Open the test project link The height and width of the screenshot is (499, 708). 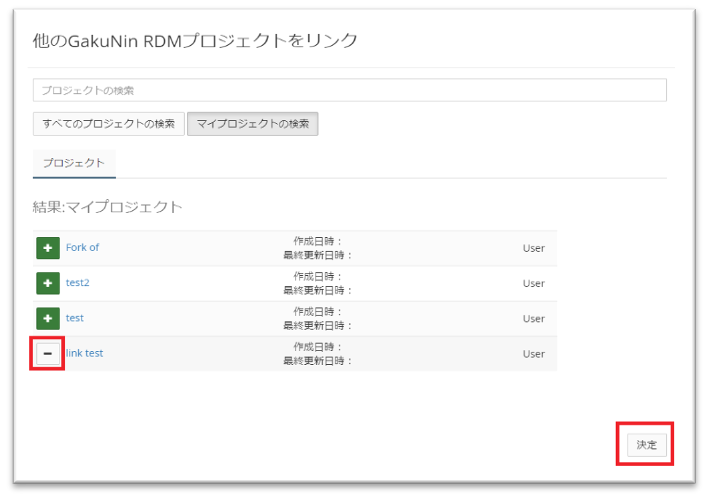pos(75,318)
